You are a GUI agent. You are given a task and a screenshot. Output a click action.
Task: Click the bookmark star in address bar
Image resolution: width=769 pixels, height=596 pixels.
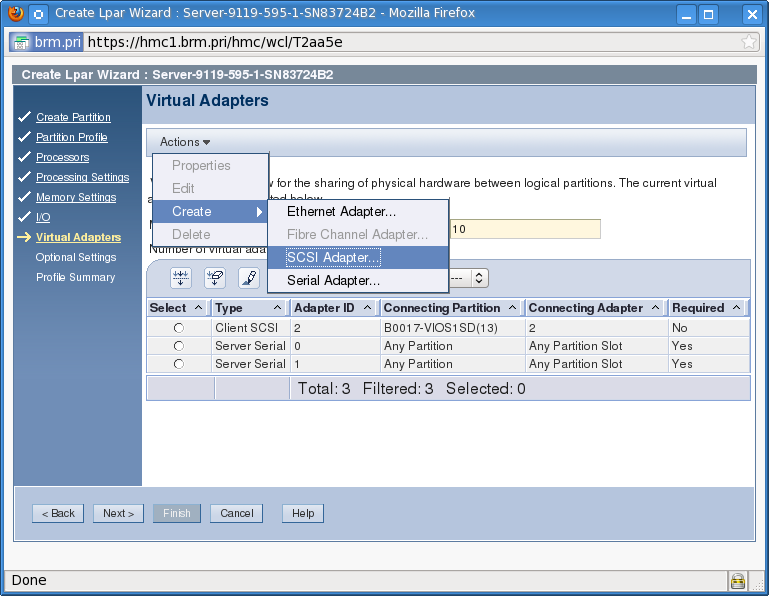pyautogui.click(x=748, y=42)
